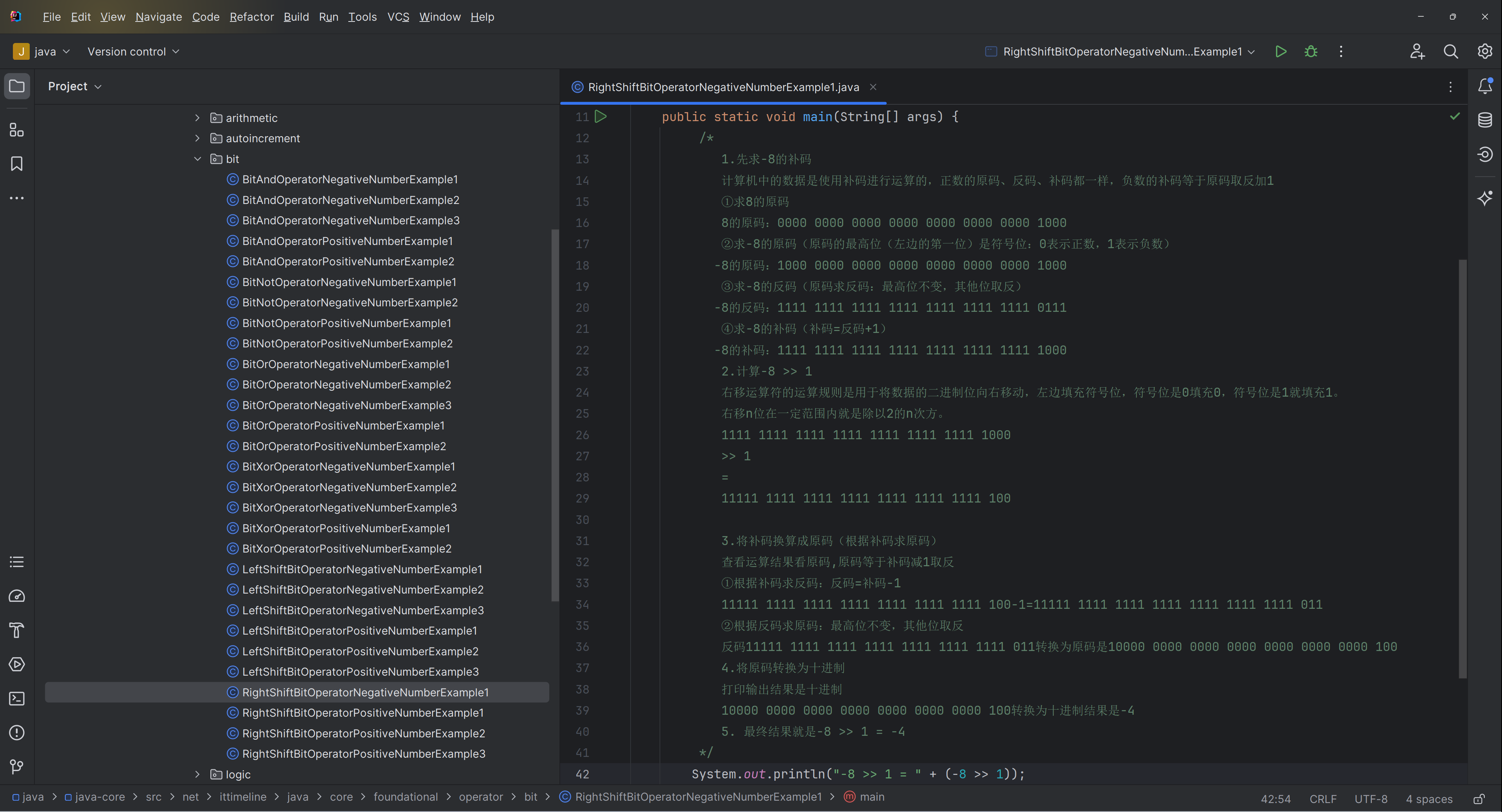Change UTF-8 file encoding in status bar
The image size is (1502, 812).
click(x=1371, y=799)
